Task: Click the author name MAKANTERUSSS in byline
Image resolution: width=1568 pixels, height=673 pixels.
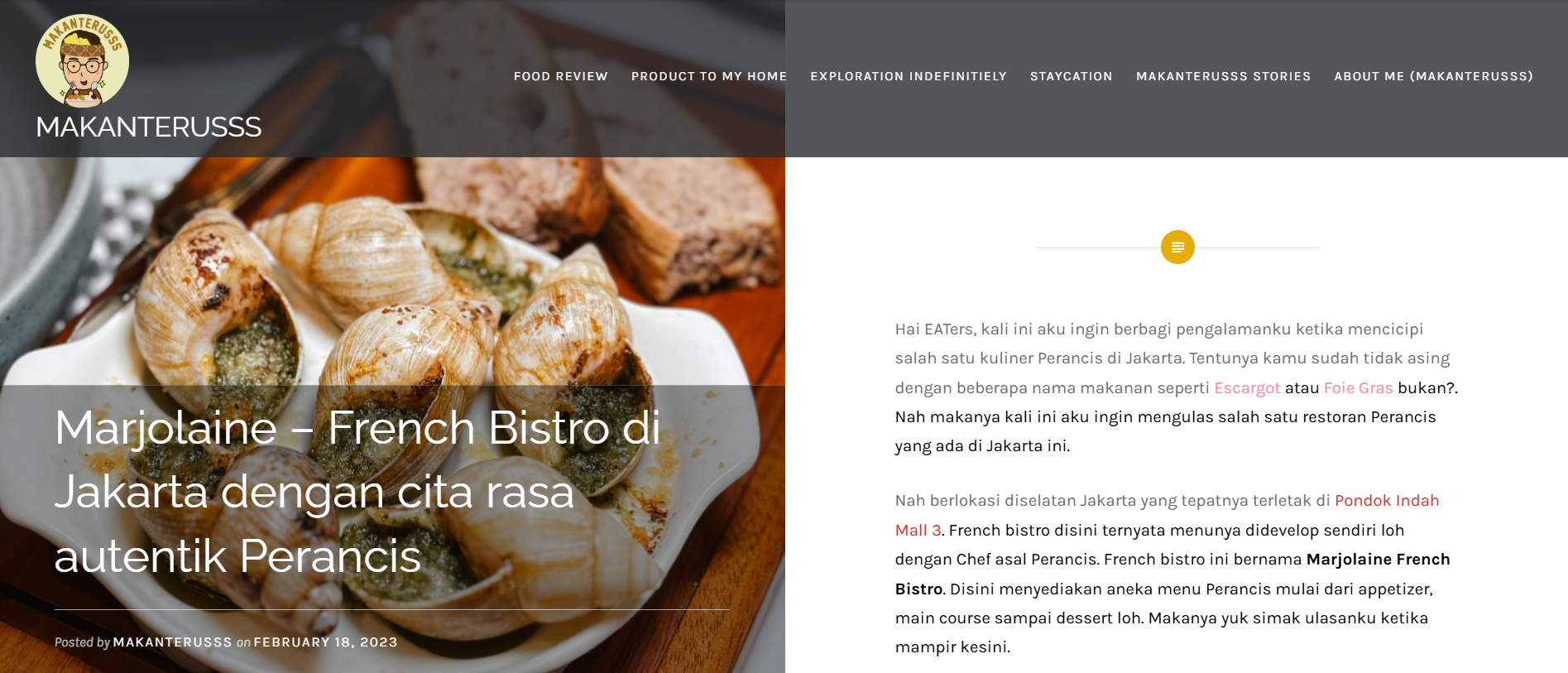Action: click(x=172, y=642)
